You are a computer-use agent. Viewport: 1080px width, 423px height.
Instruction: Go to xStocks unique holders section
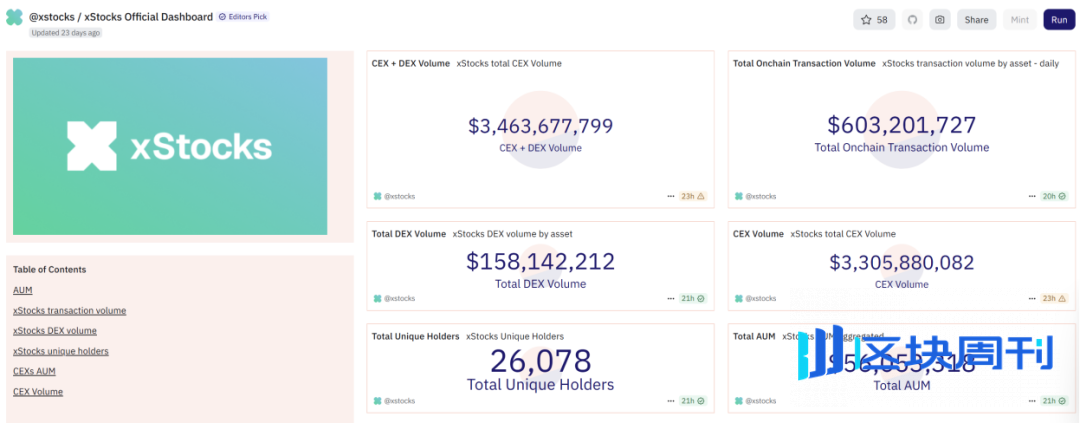pos(61,351)
